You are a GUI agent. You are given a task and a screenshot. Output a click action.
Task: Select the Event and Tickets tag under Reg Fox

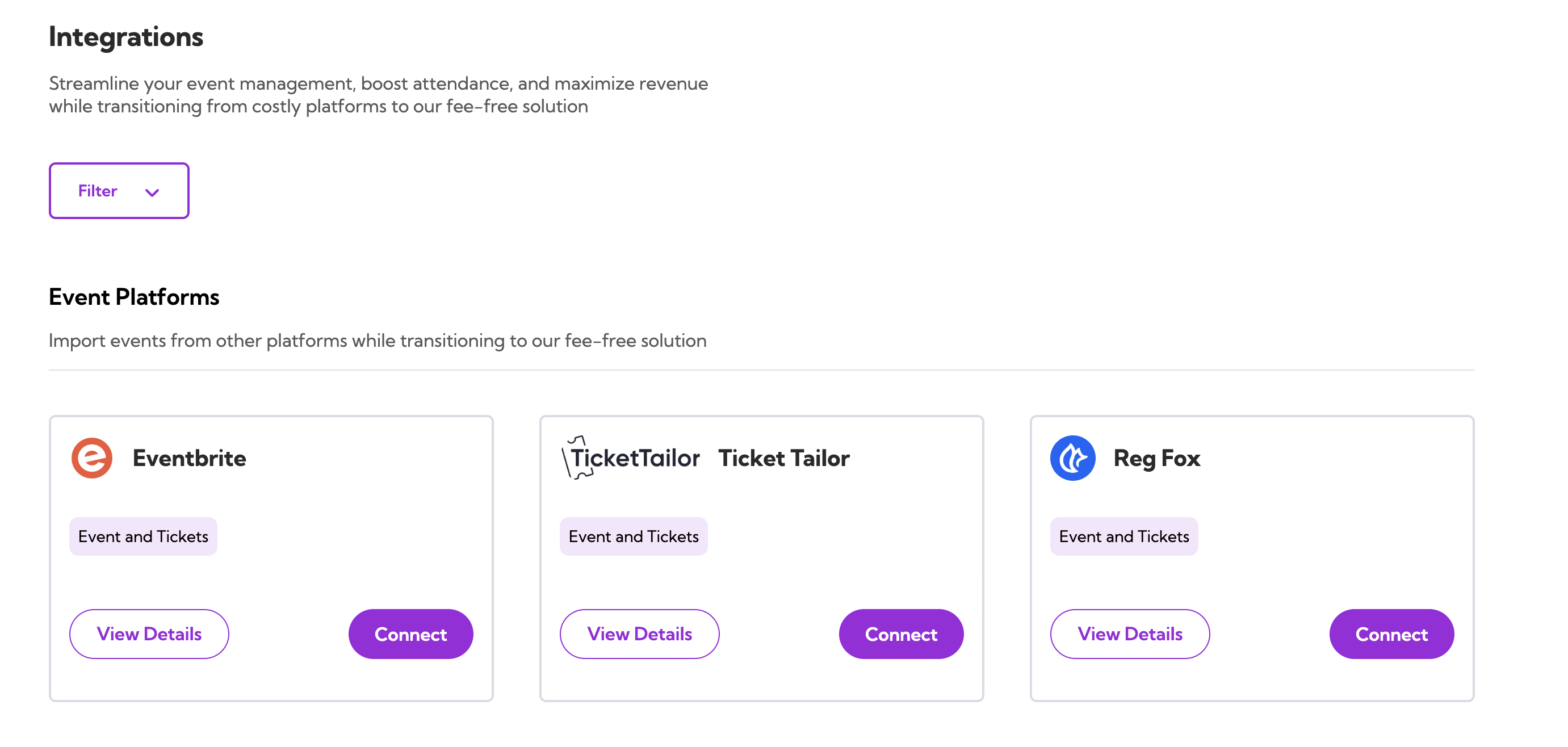(1122, 536)
